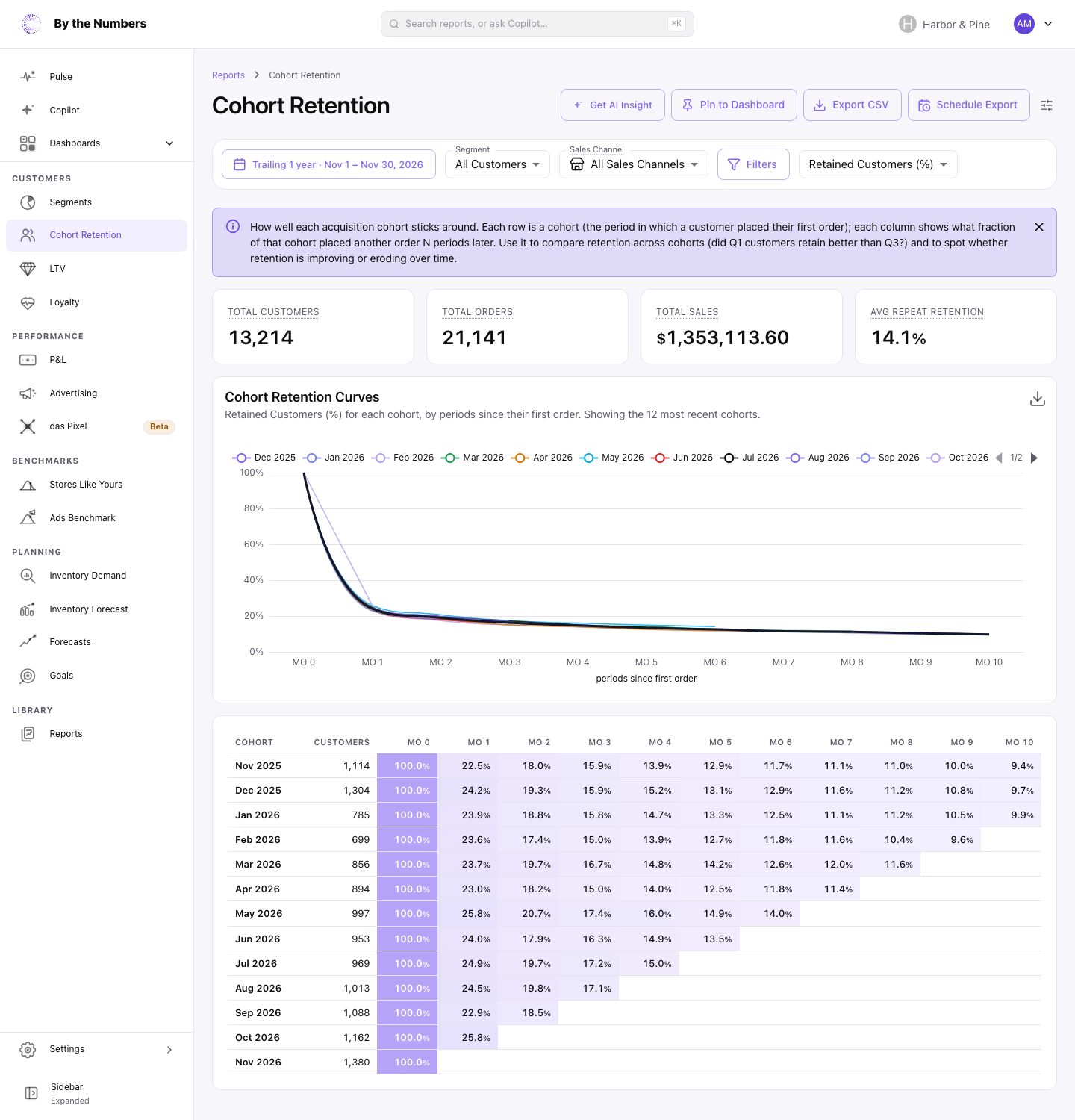Focus the search reports input field

(537, 24)
